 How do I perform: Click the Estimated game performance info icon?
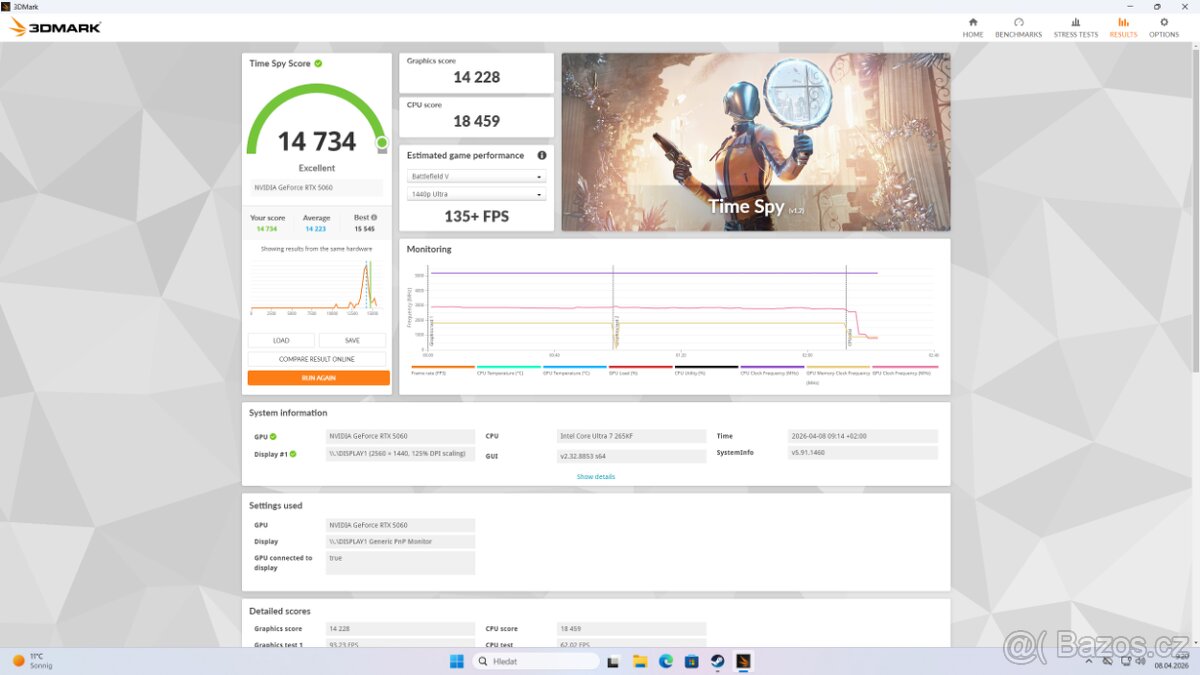point(541,155)
